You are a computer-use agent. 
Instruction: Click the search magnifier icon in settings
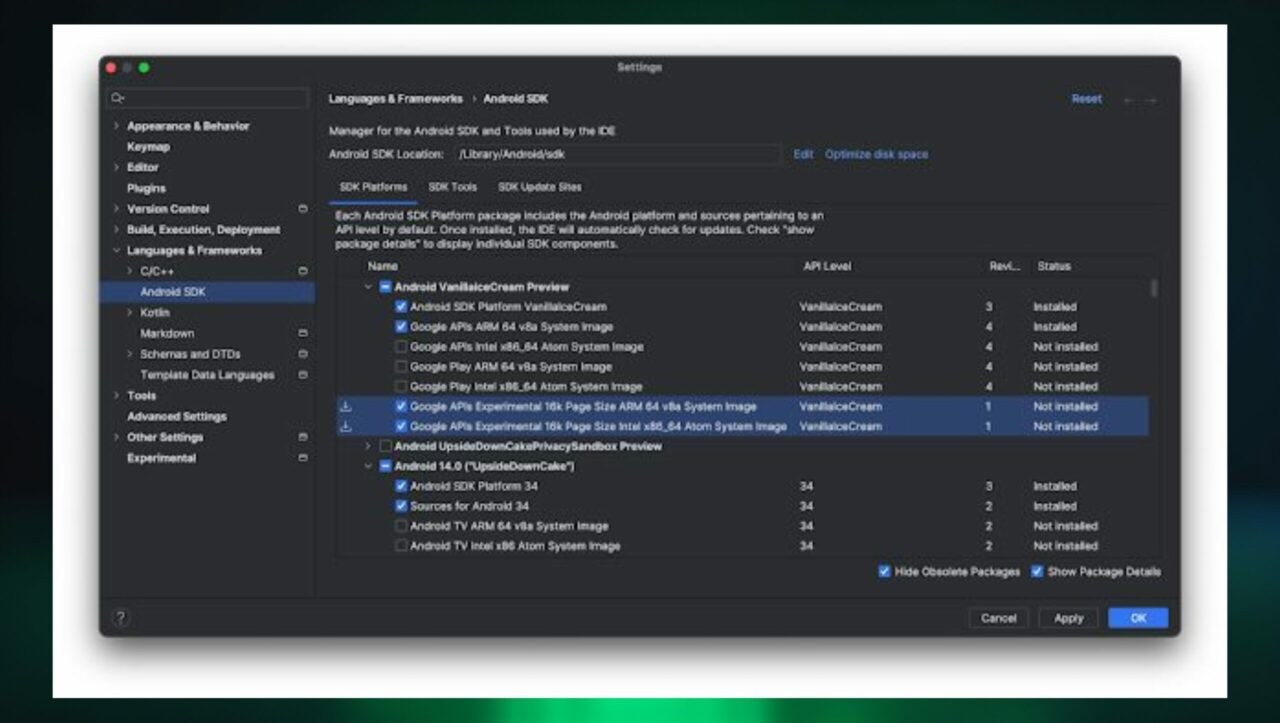(x=118, y=98)
